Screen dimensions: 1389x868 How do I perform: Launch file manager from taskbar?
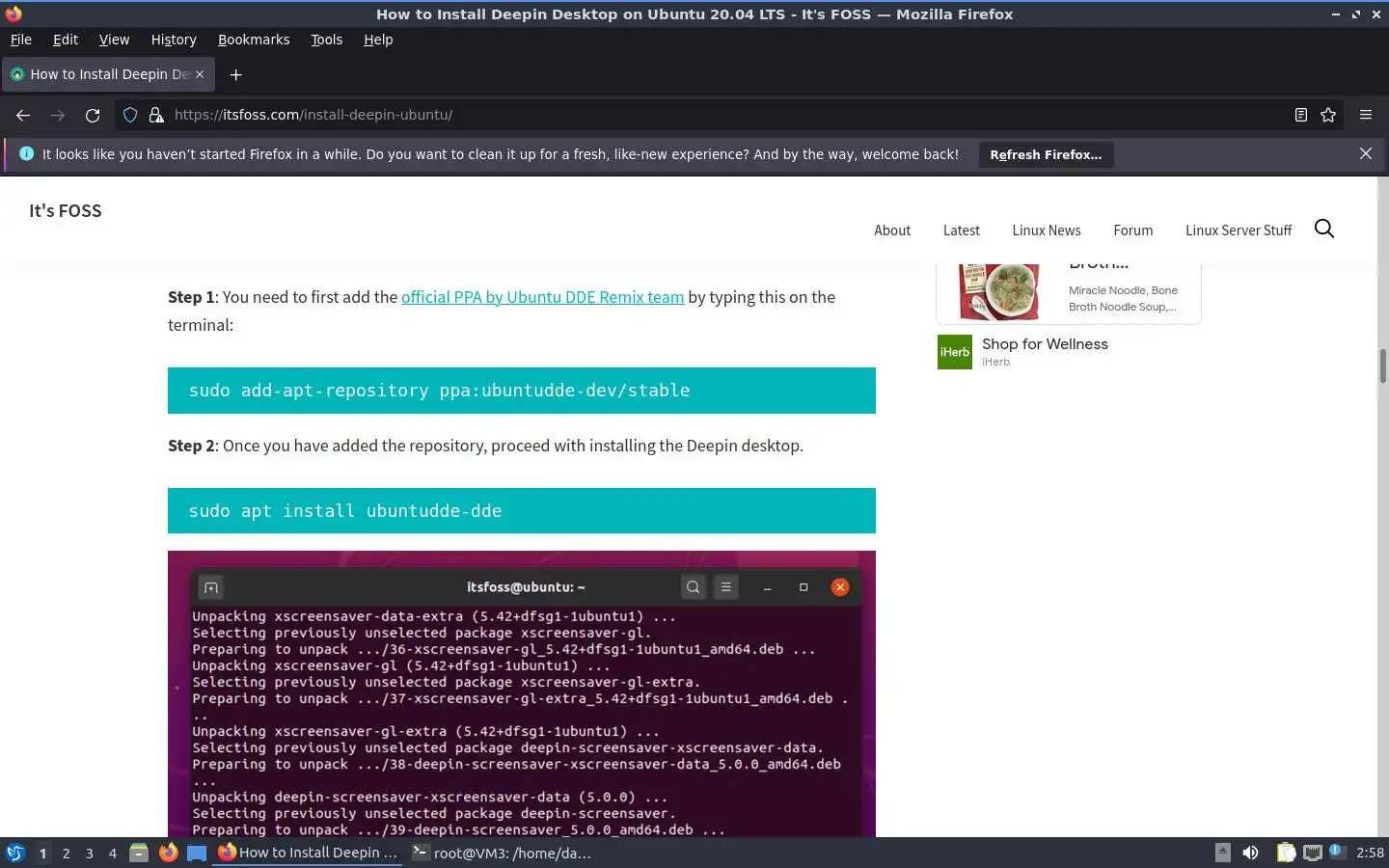(x=139, y=853)
